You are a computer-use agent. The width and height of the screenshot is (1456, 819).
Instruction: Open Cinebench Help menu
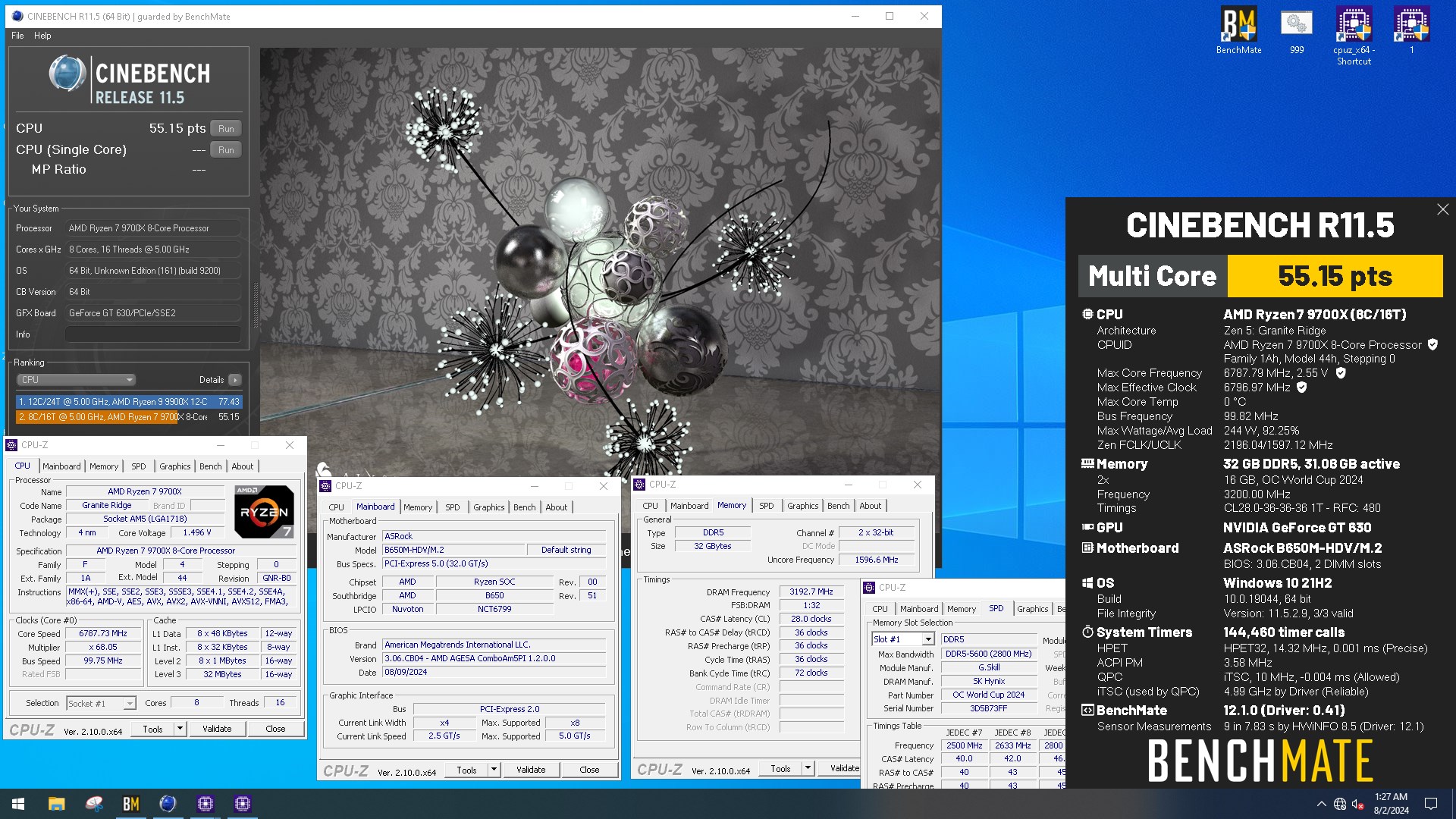click(x=42, y=36)
